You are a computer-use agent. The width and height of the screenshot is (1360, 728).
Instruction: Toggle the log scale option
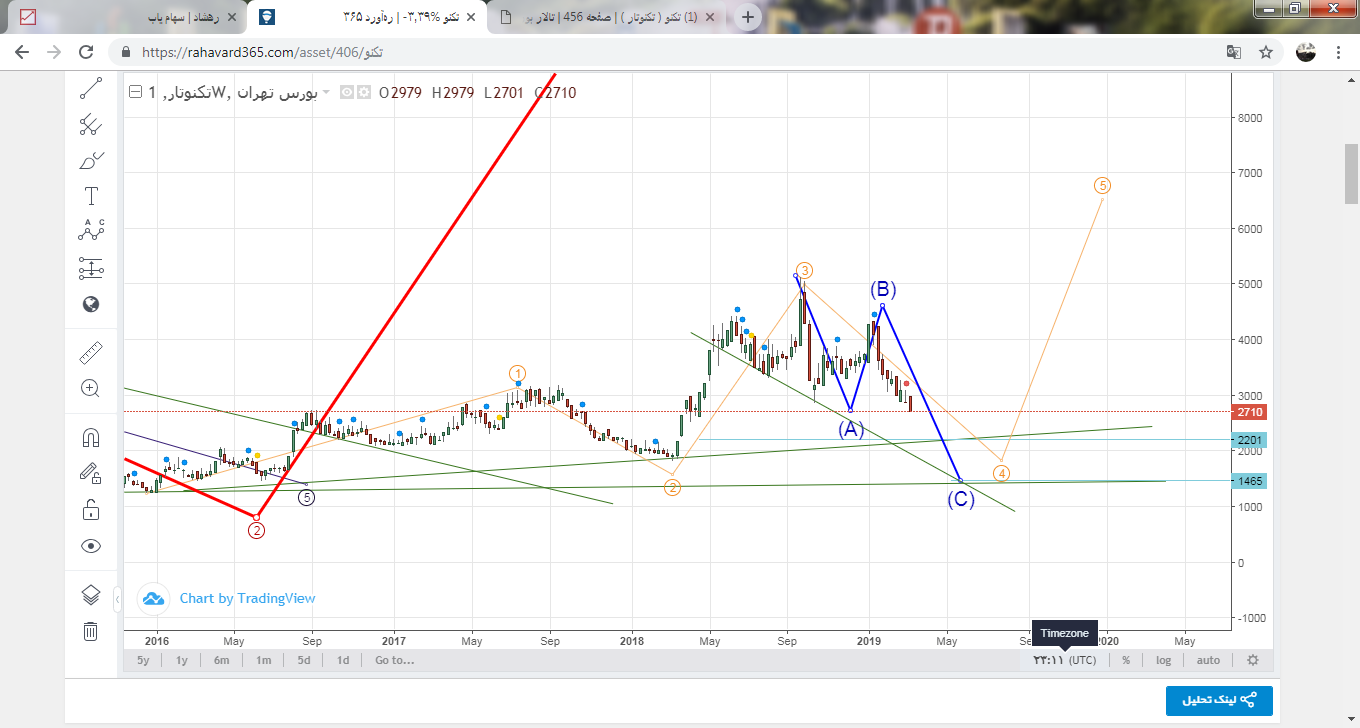coord(1163,660)
